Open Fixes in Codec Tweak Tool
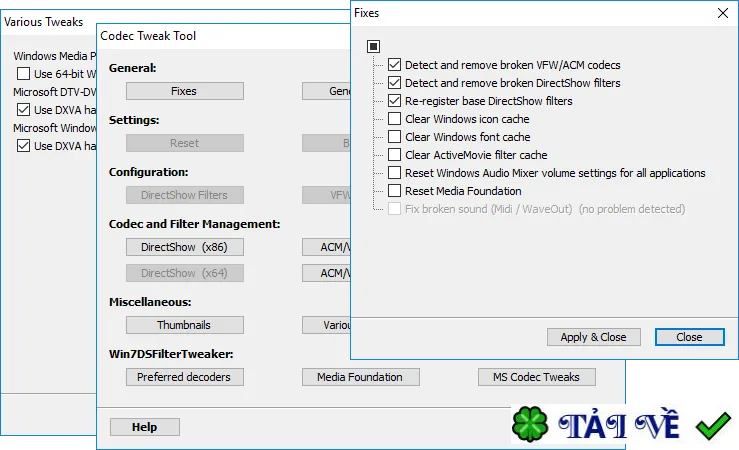Viewport: 739px width, 450px height. (x=184, y=91)
